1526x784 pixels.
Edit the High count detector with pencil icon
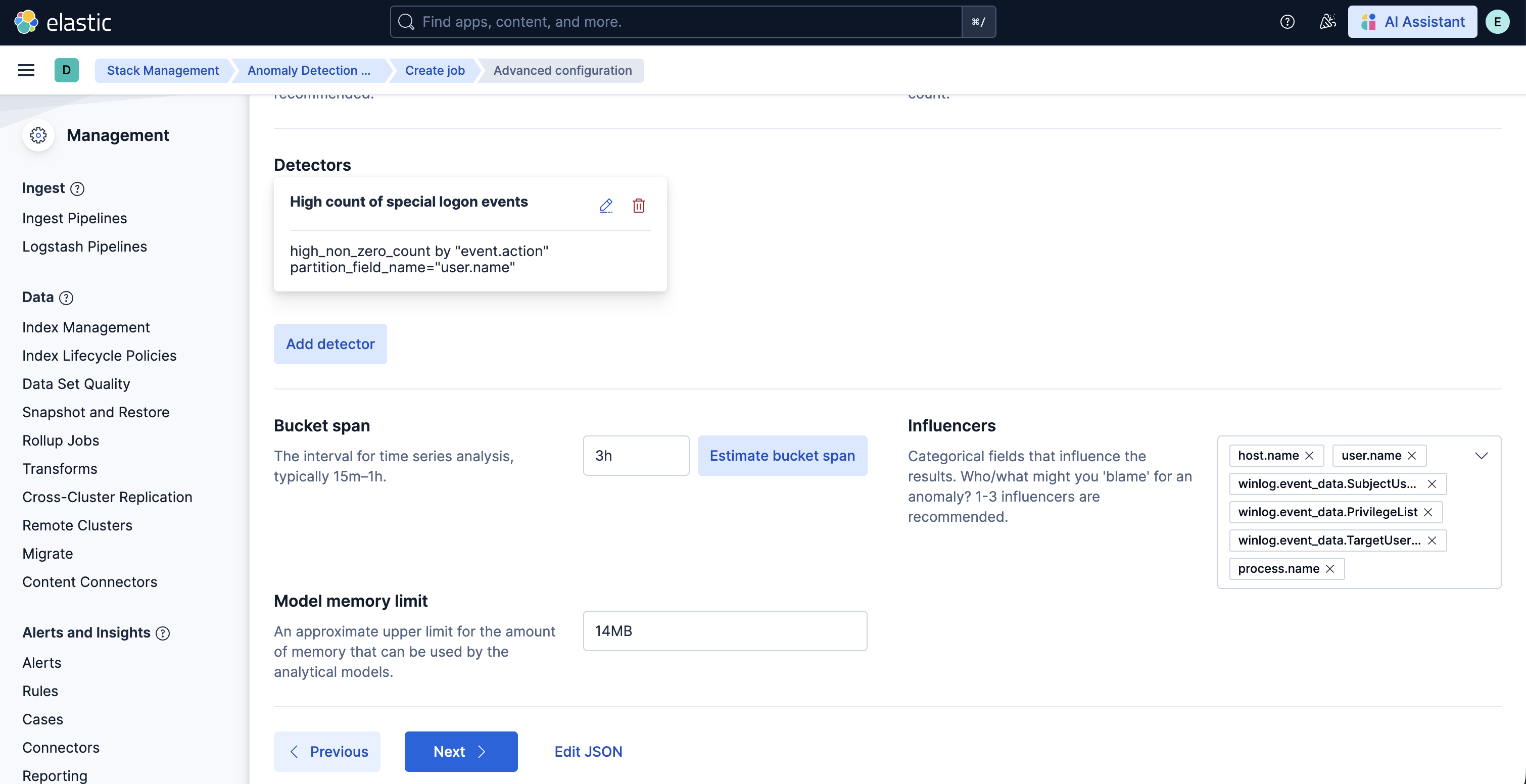point(606,206)
